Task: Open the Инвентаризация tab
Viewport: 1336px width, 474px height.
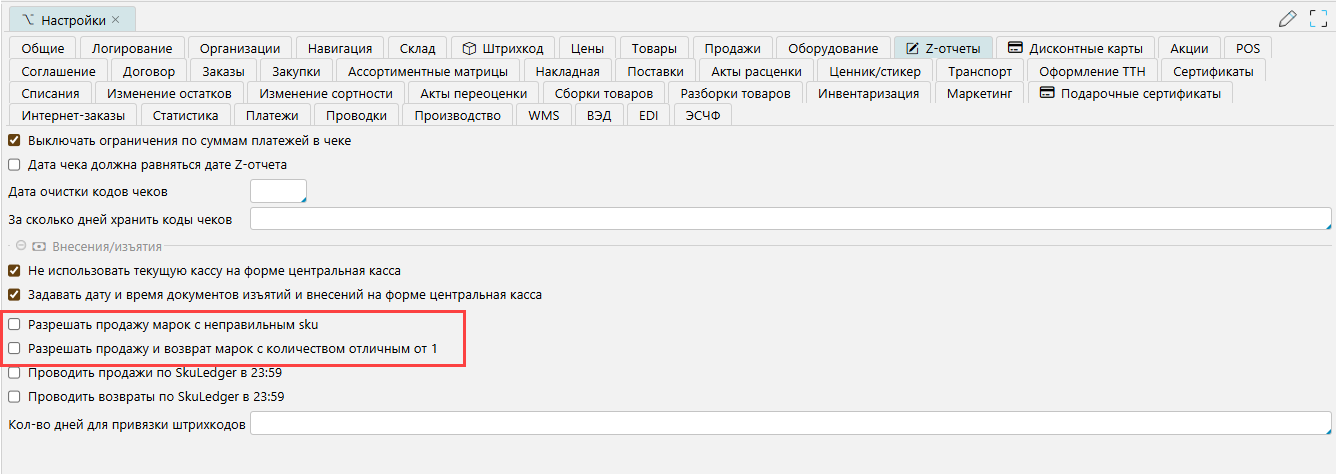Action: click(868, 94)
